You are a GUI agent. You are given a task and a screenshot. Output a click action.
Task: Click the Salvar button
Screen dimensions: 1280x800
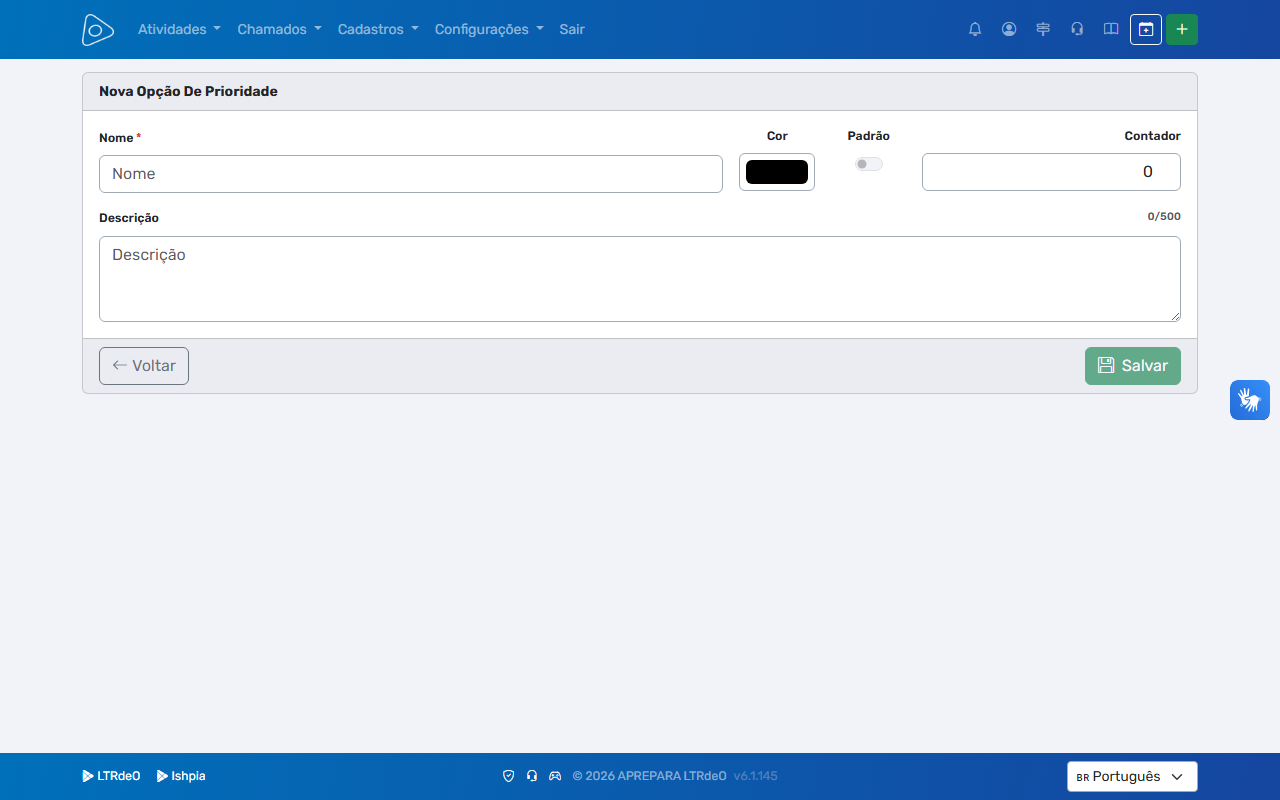click(1133, 366)
